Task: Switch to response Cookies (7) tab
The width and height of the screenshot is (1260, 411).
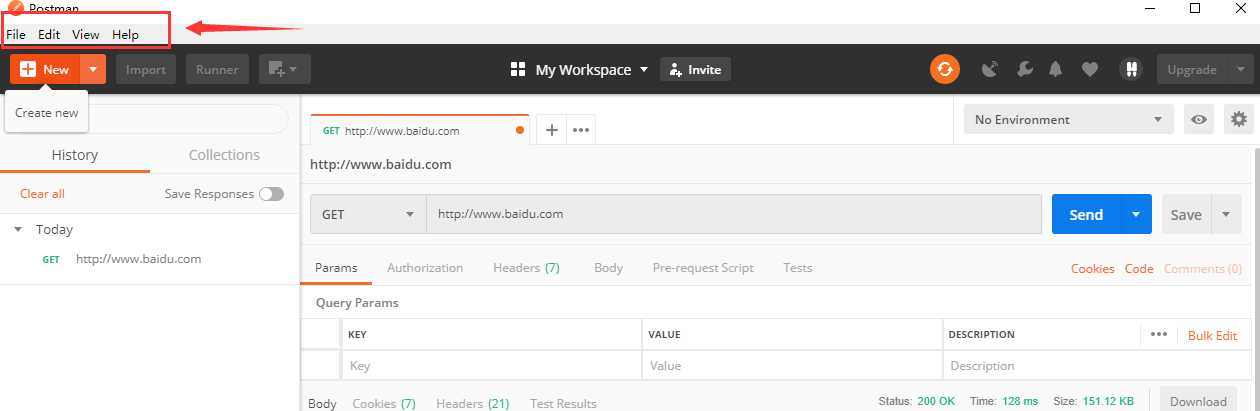Action: (384, 403)
